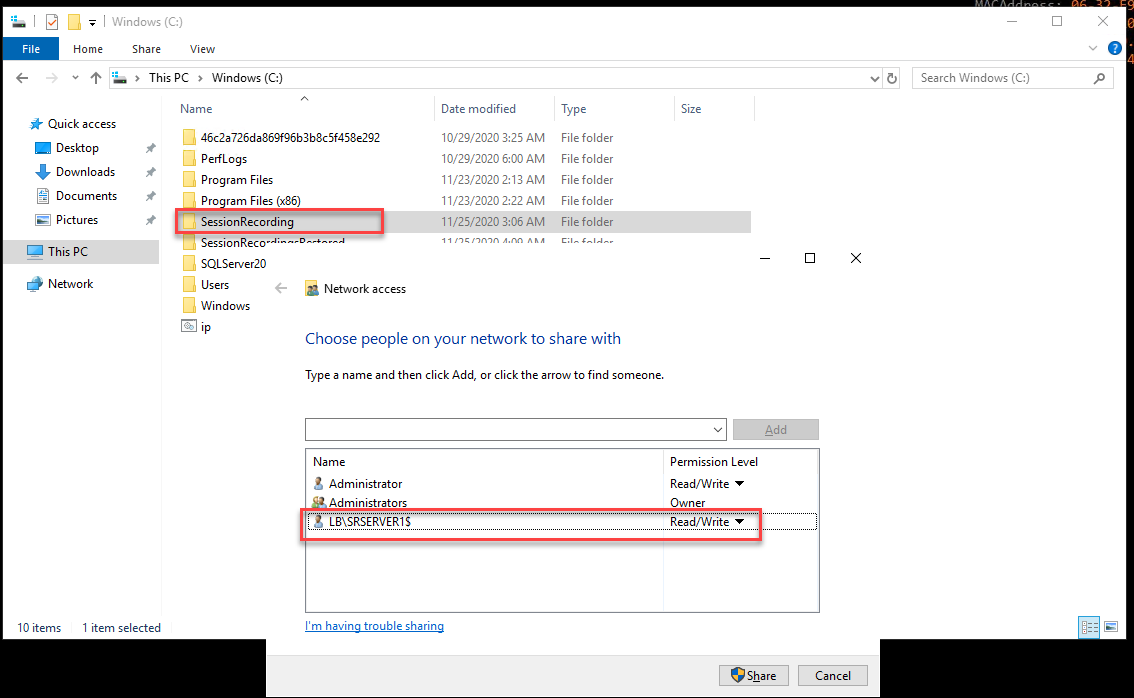The height and width of the screenshot is (698, 1134).
Task: Switch to large thumbnails view
Action: coord(1111,627)
